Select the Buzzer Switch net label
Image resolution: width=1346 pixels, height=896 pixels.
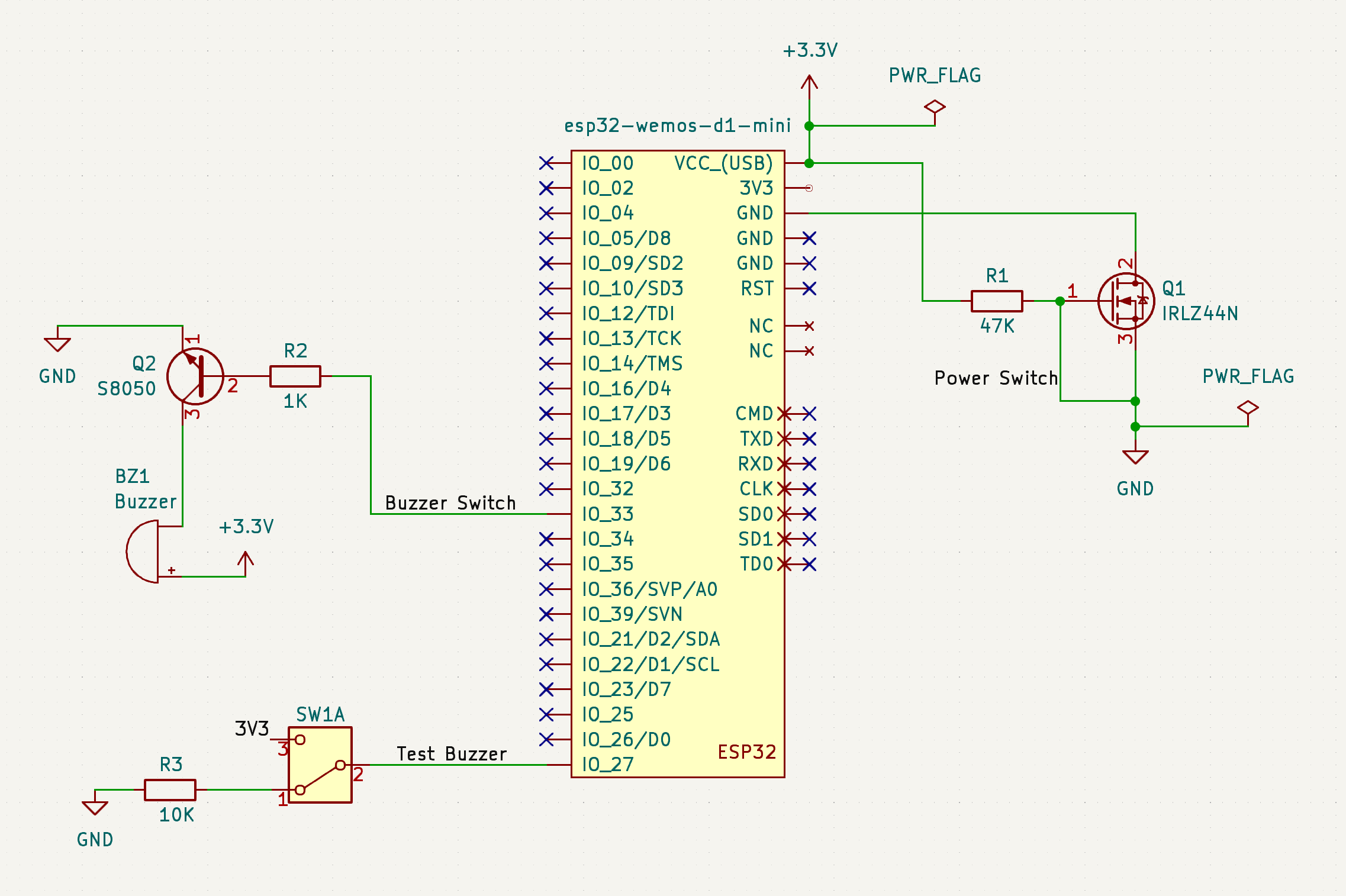[449, 502]
